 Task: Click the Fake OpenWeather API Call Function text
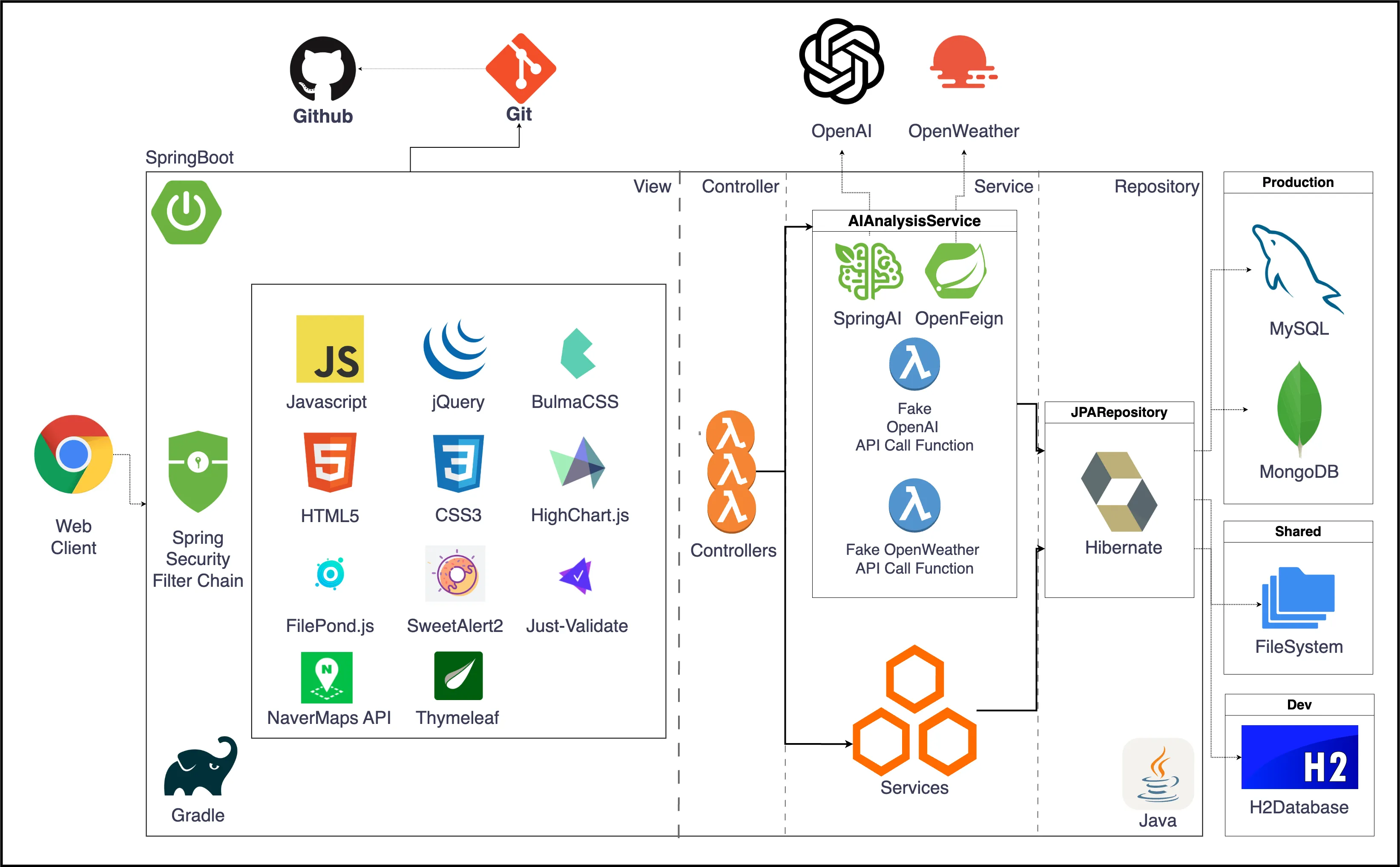point(912,559)
